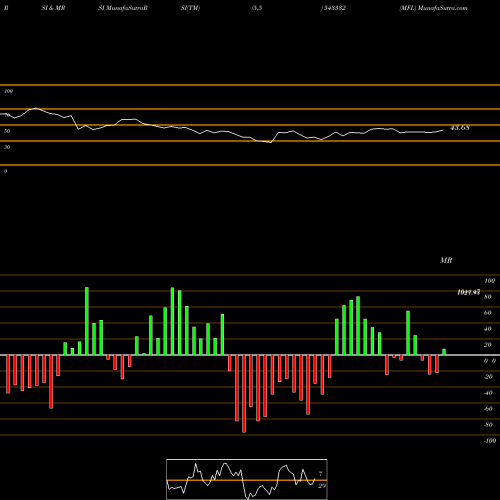Click the -60 label on the MR axis
The image size is (500, 500).
click(488, 409)
